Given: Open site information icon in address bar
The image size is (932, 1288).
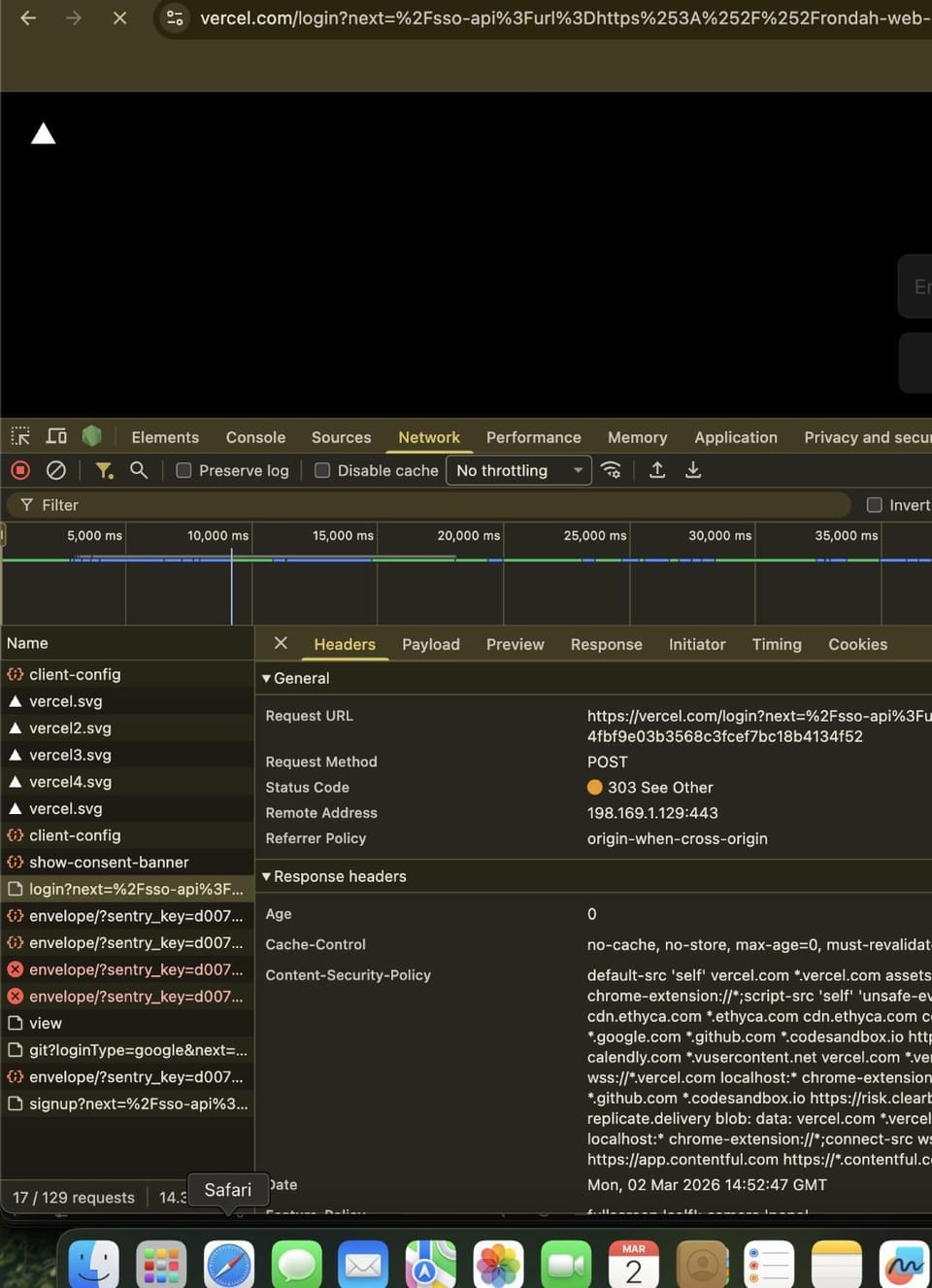Looking at the screenshot, I should (x=175, y=17).
